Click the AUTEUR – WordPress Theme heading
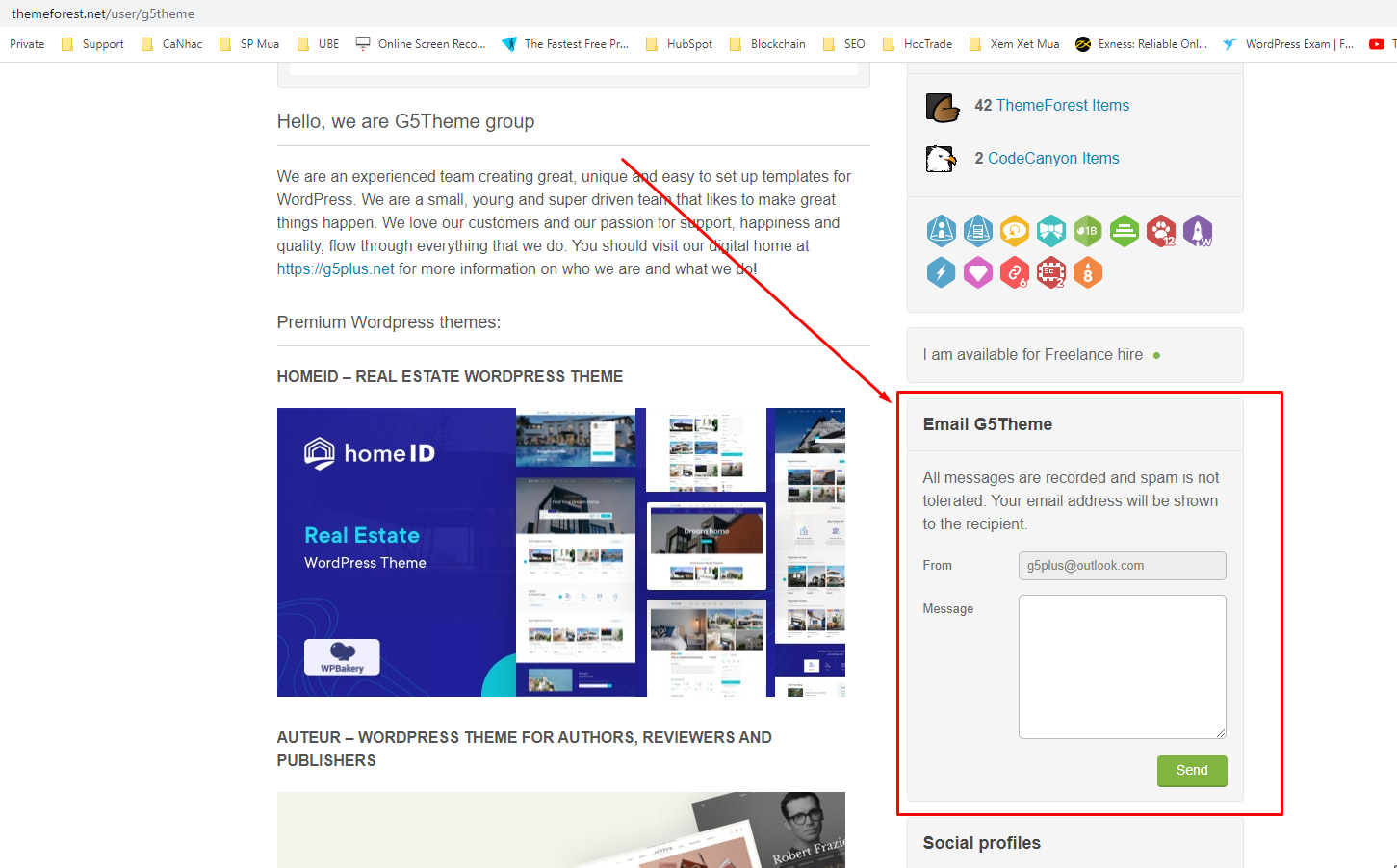Screen dimensions: 1397x868 pos(525,749)
